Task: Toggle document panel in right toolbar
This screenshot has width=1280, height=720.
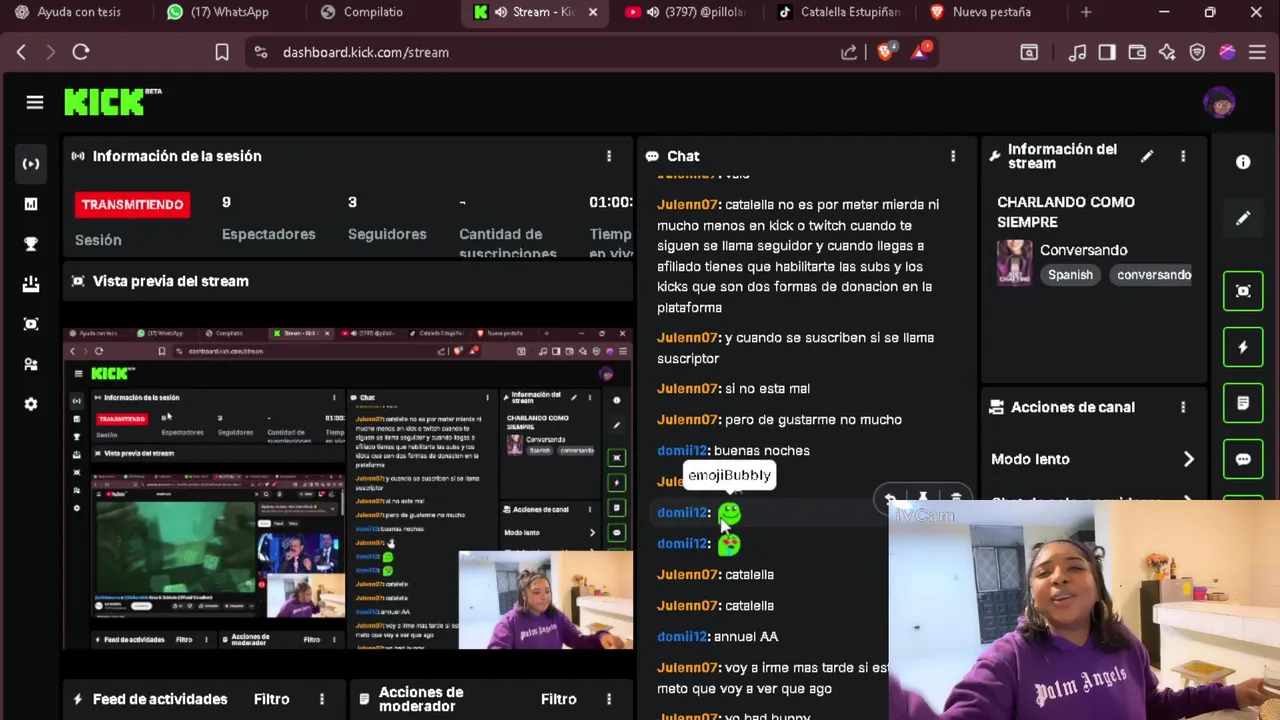Action: pyautogui.click(x=1243, y=403)
